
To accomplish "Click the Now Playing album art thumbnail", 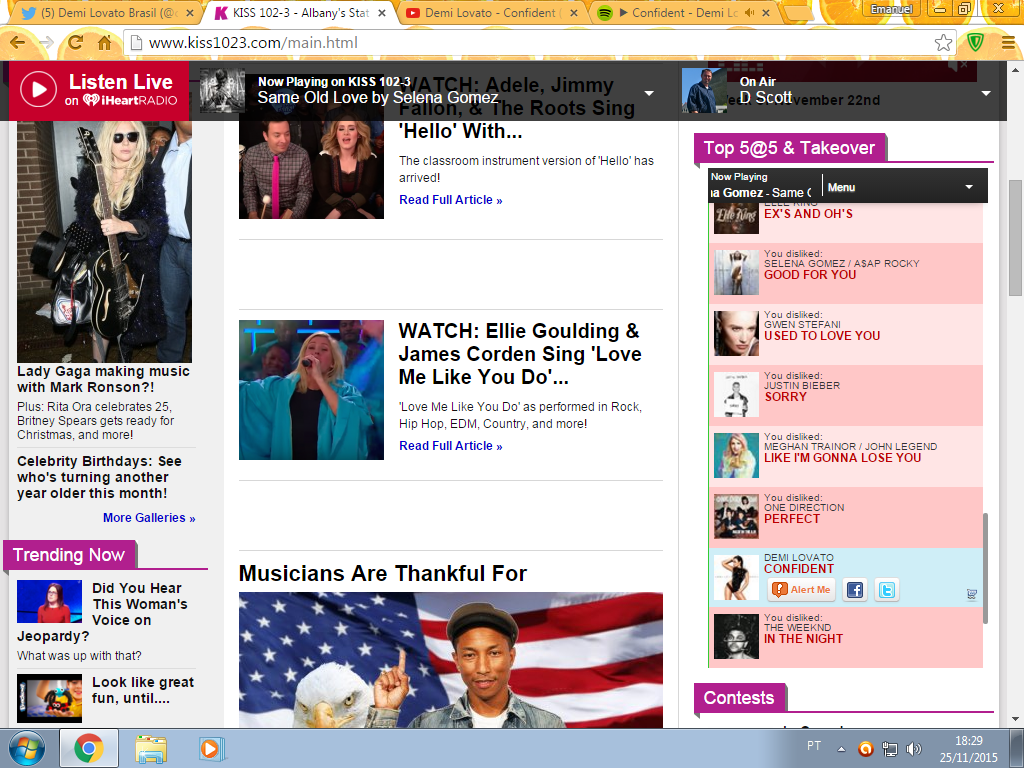I will pyautogui.click(x=222, y=91).
